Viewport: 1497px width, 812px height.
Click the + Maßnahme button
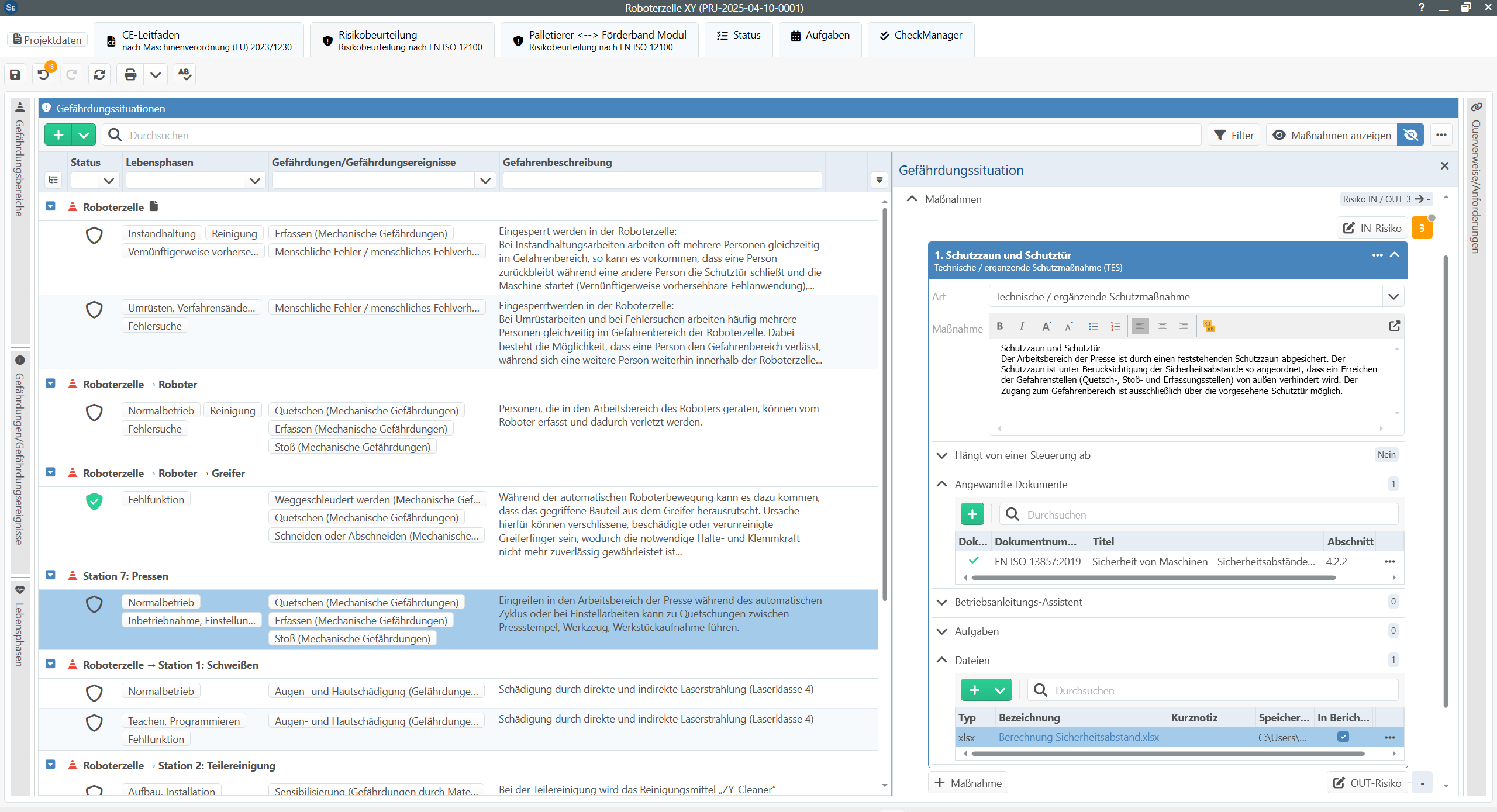[x=968, y=783]
